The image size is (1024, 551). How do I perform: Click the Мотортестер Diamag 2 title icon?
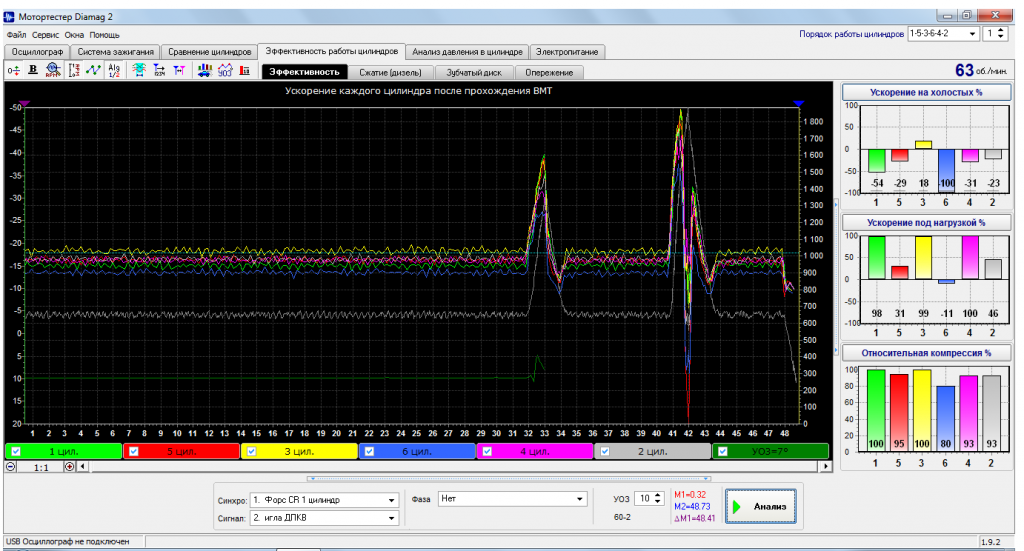point(9,16)
